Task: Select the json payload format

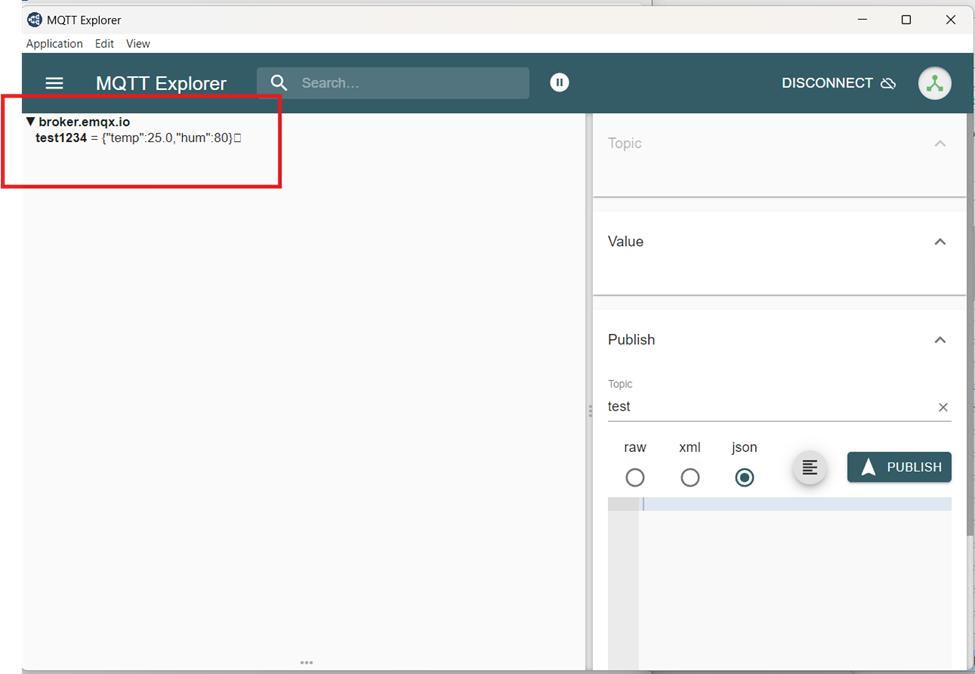Action: [x=744, y=477]
